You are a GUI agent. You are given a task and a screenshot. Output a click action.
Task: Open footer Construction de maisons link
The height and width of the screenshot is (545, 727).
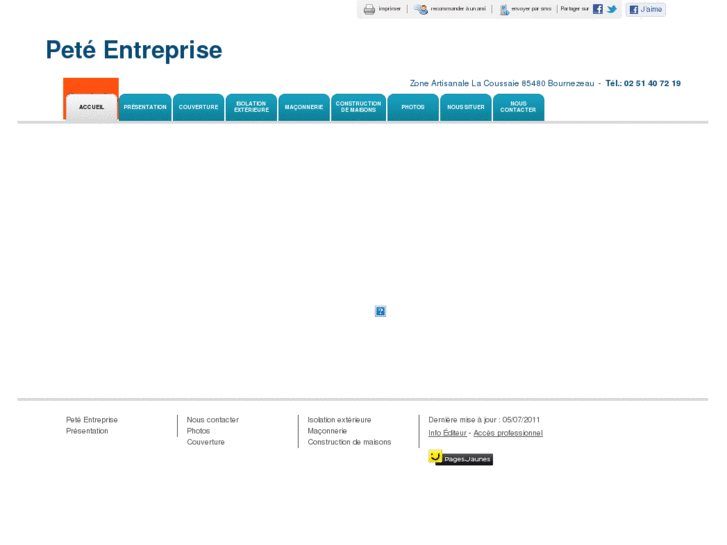pyautogui.click(x=349, y=442)
